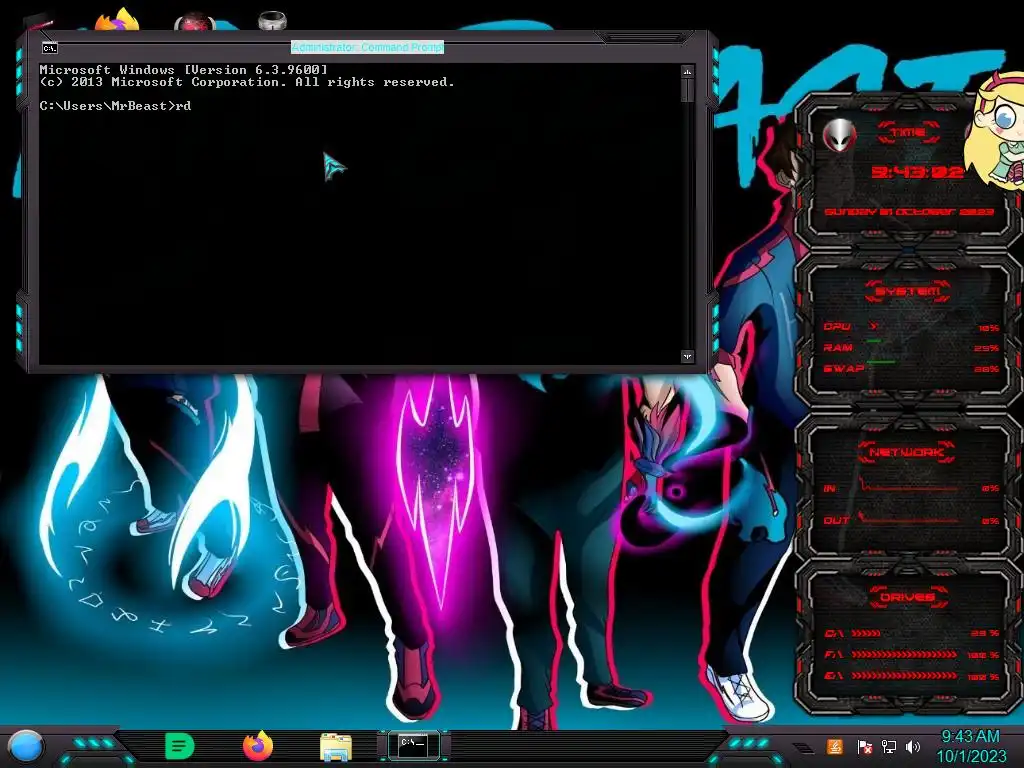Click the RAM usage green bar
1024x768 pixels.
(x=874, y=341)
